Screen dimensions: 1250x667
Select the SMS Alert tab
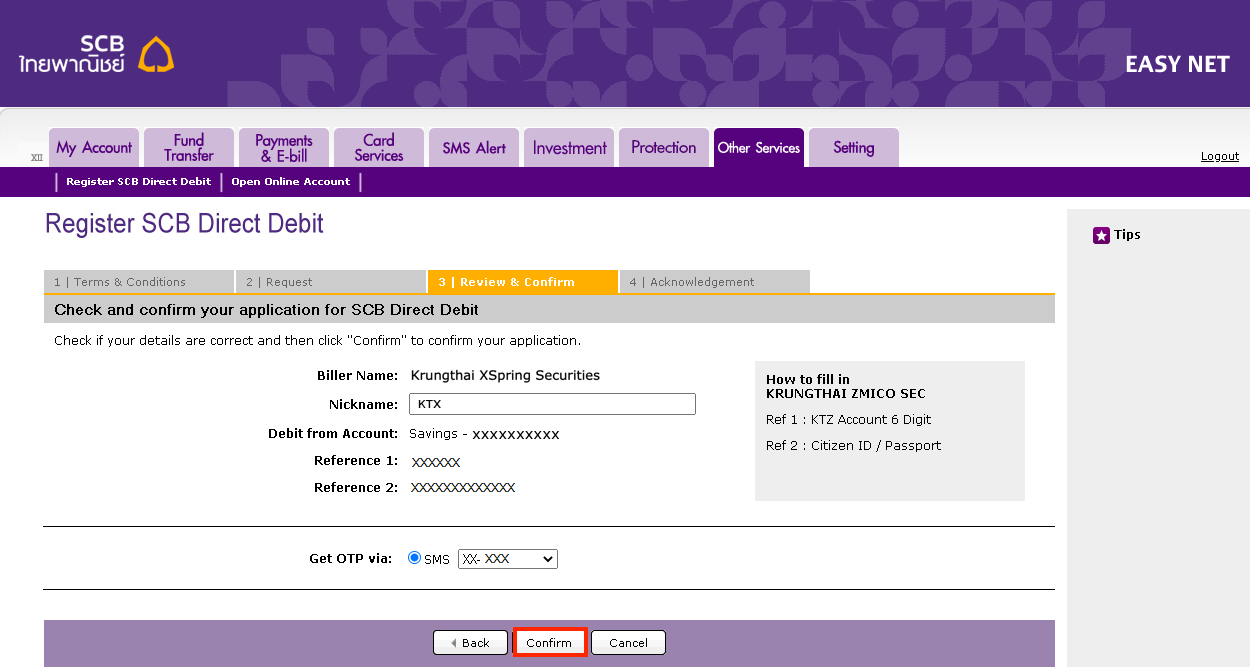point(474,148)
